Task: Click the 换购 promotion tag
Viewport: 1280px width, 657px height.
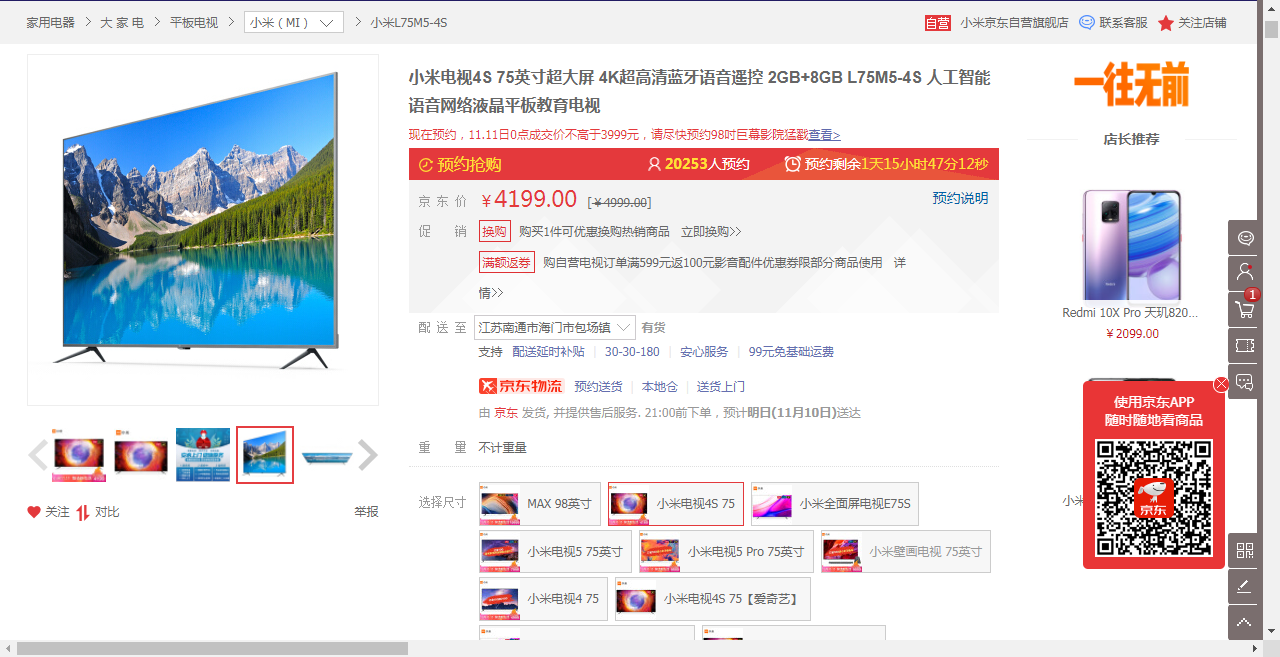Action: pos(495,231)
